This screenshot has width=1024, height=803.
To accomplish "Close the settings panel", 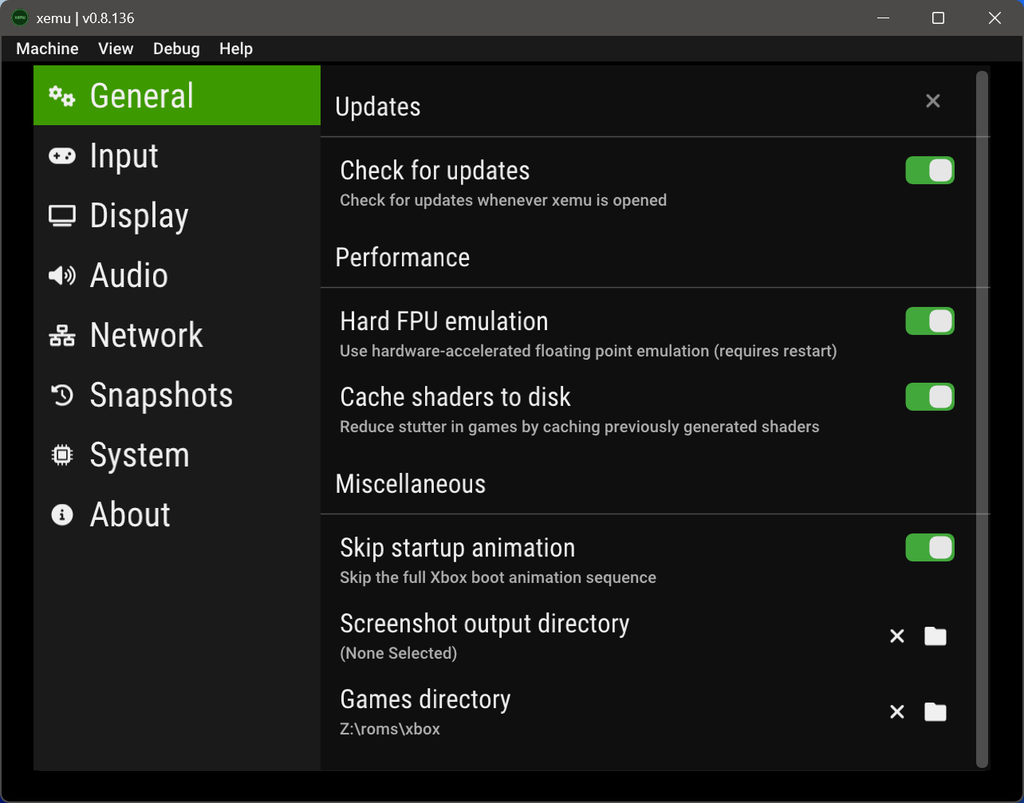I will point(933,101).
